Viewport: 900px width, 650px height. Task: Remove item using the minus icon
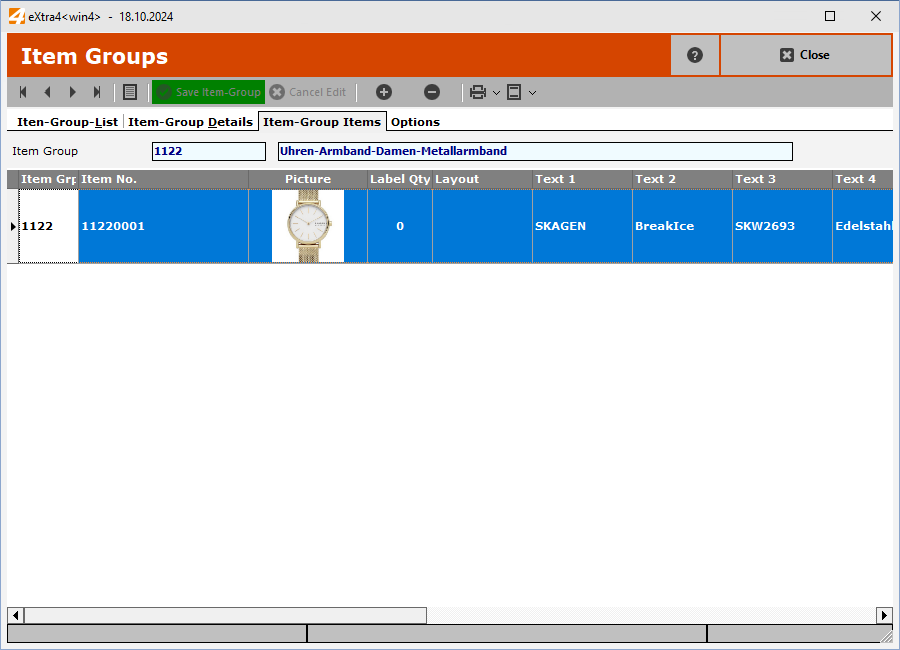[432, 92]
